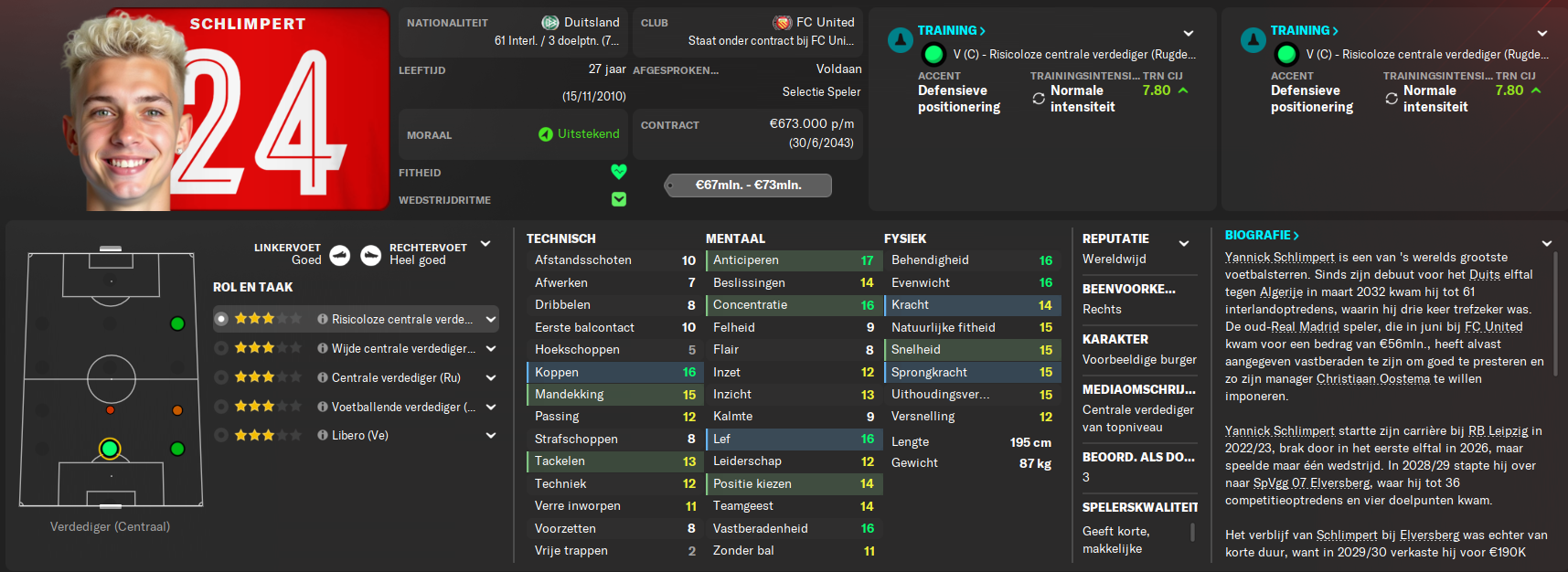Click the Germany flag icon
The width and height of the screenshot is (1568, 572).
(x=550, y=22)
